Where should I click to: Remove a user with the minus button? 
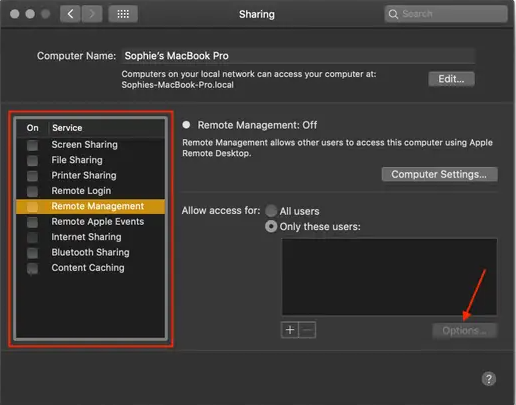coord(307,330)
